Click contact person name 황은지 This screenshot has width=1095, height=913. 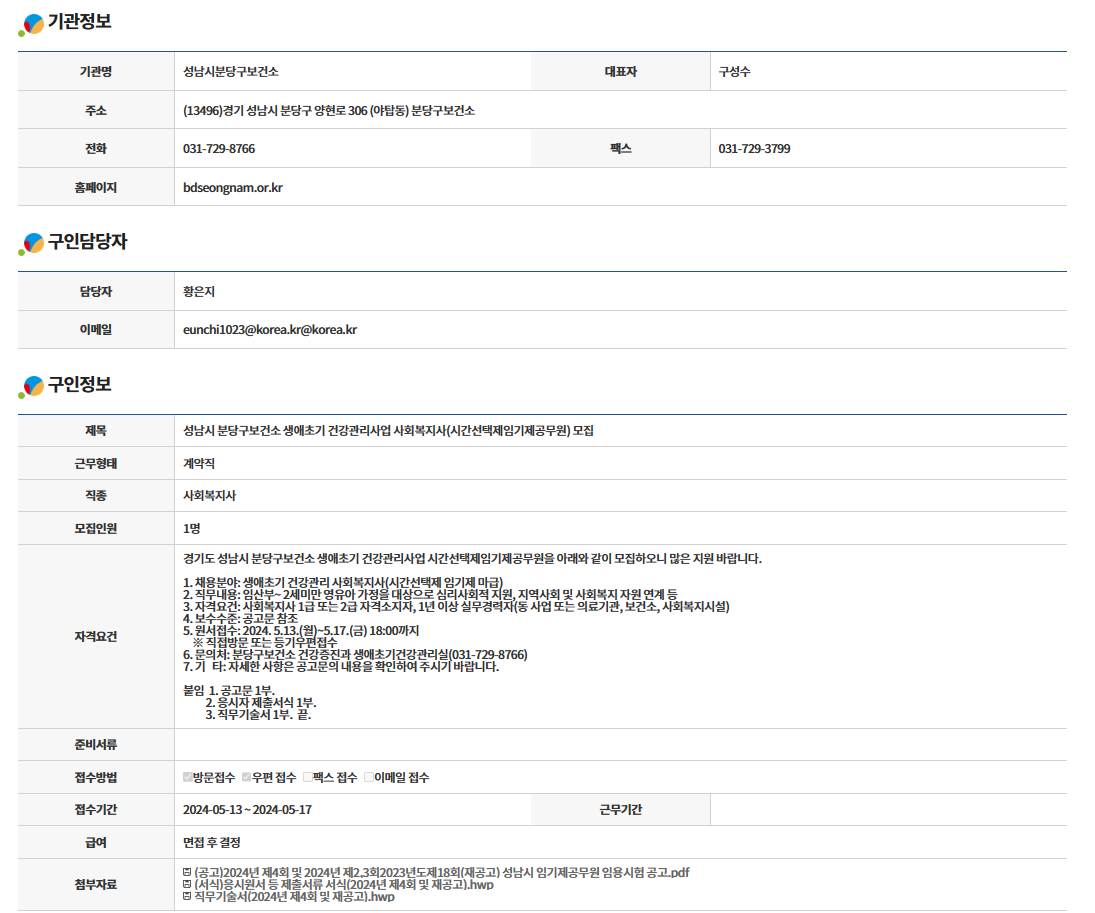click(x=199, y=291)
